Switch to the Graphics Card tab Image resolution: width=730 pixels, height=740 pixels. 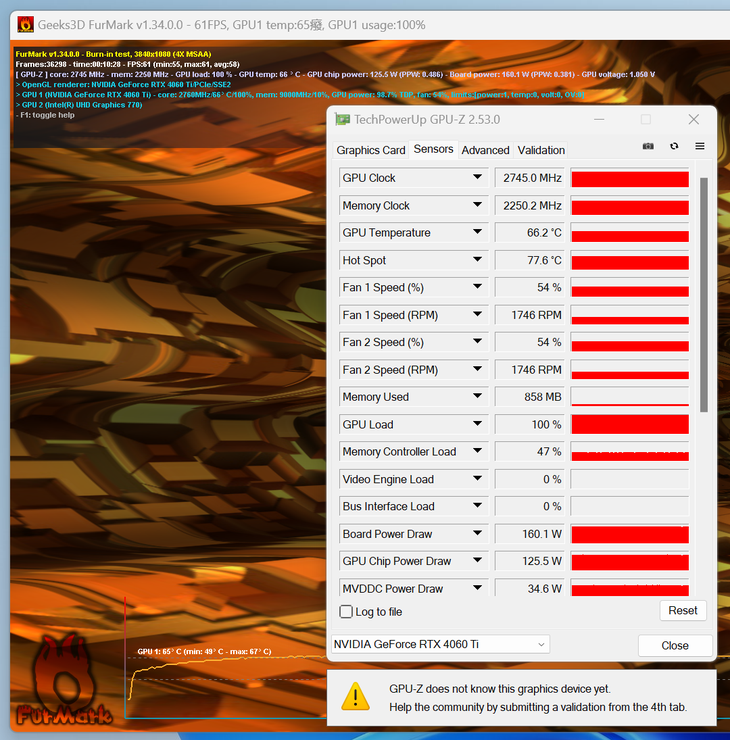pos(370,150)
